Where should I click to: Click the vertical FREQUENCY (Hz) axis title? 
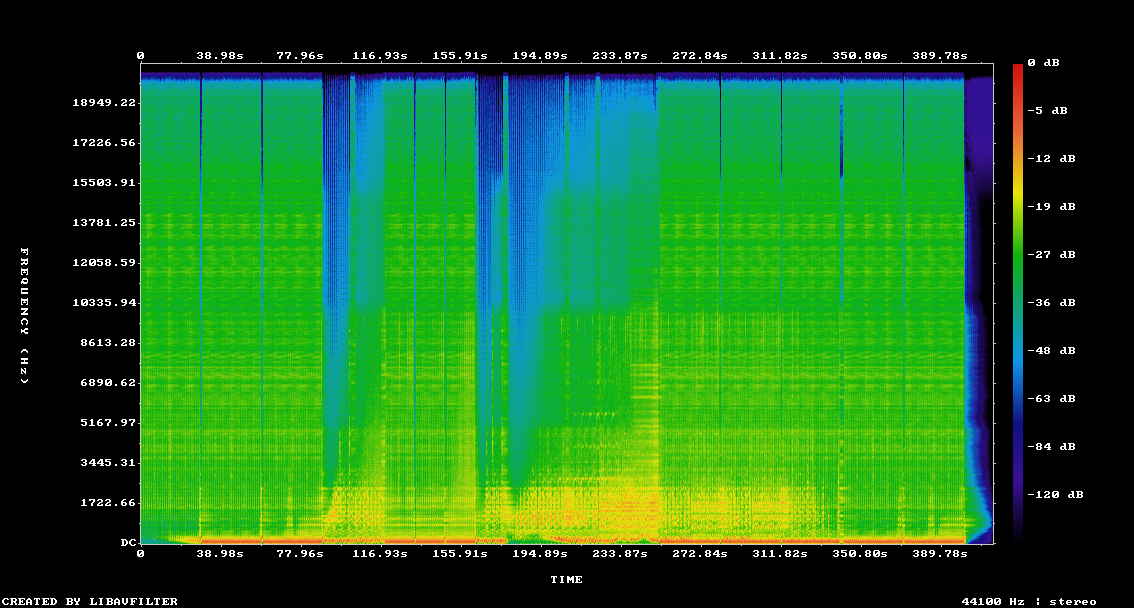point(25,315)
